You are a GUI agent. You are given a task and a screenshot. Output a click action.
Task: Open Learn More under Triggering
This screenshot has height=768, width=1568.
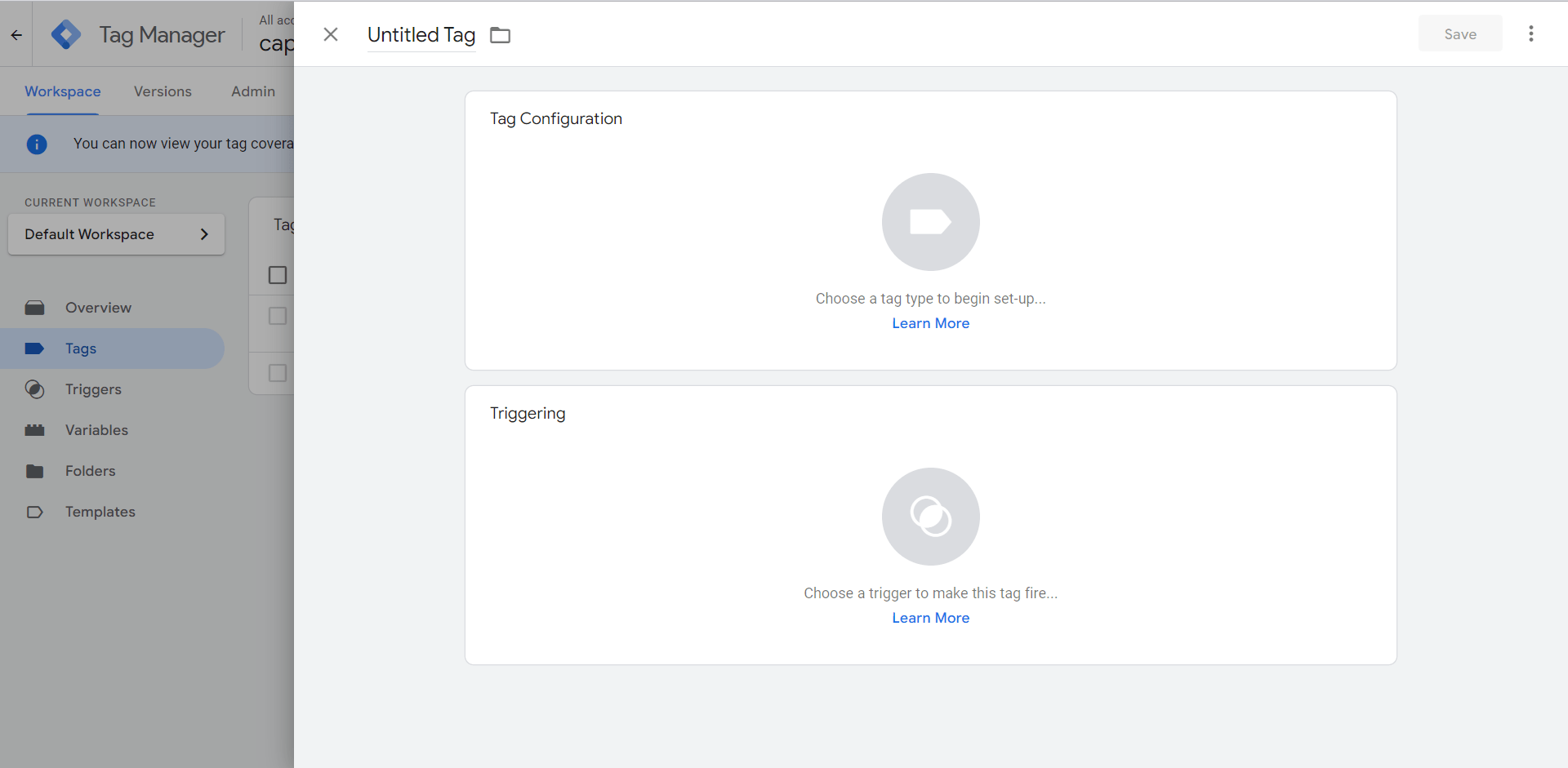tap(931, 618)
